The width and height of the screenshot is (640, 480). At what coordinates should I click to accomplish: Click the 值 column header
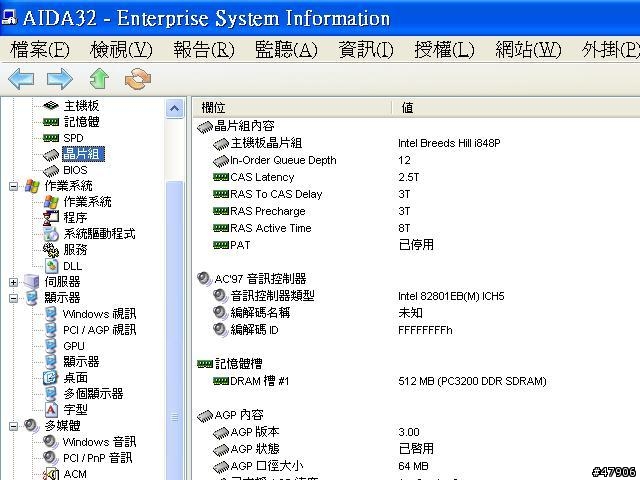516,108
